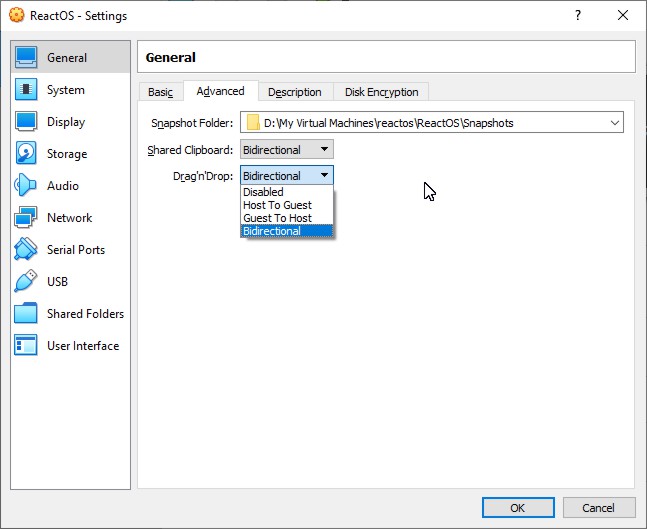Collapse the Drag'n'Drop Bidirectional combo box

pos(287,176)
